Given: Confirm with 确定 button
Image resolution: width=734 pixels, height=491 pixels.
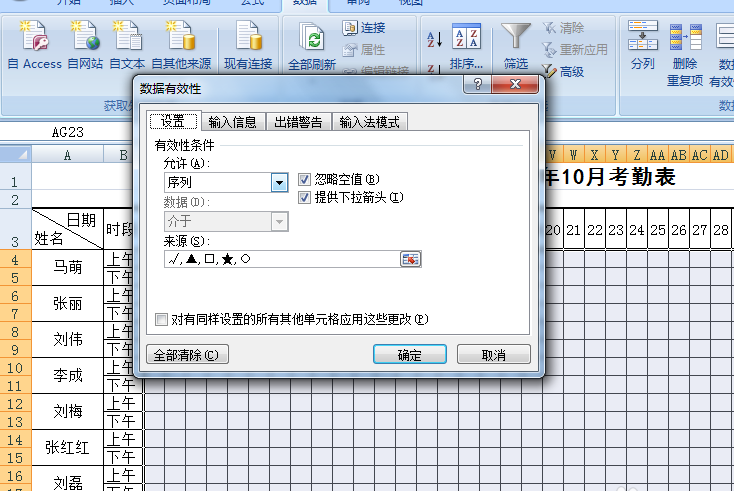Looking at the screenshot, I should [x=410, y=354].
